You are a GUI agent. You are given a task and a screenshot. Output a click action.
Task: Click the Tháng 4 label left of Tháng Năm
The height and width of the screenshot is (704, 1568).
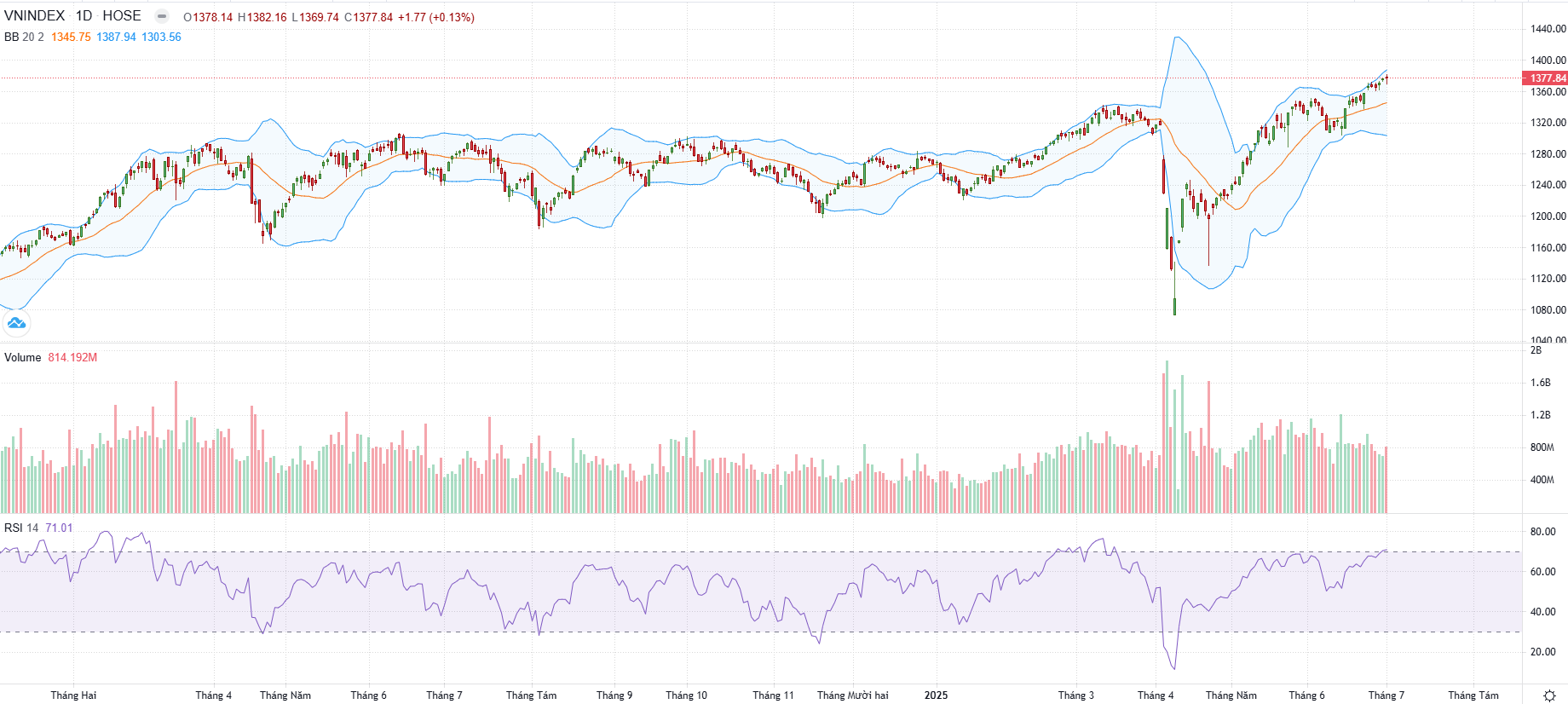(213, 695)
